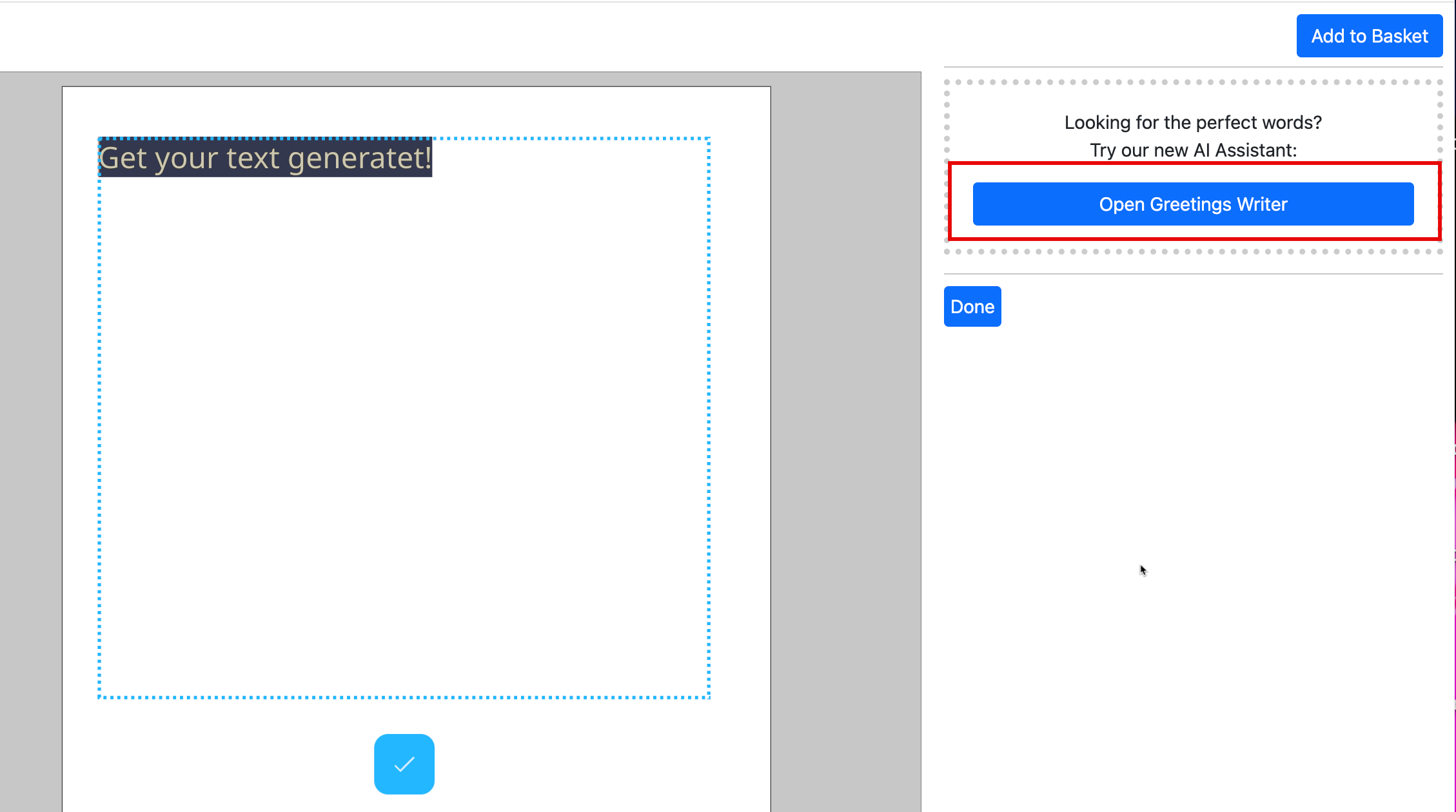Click 'Try our new AI Assistant:' text
The image size is (1456, 812).
coord(1193,150)
